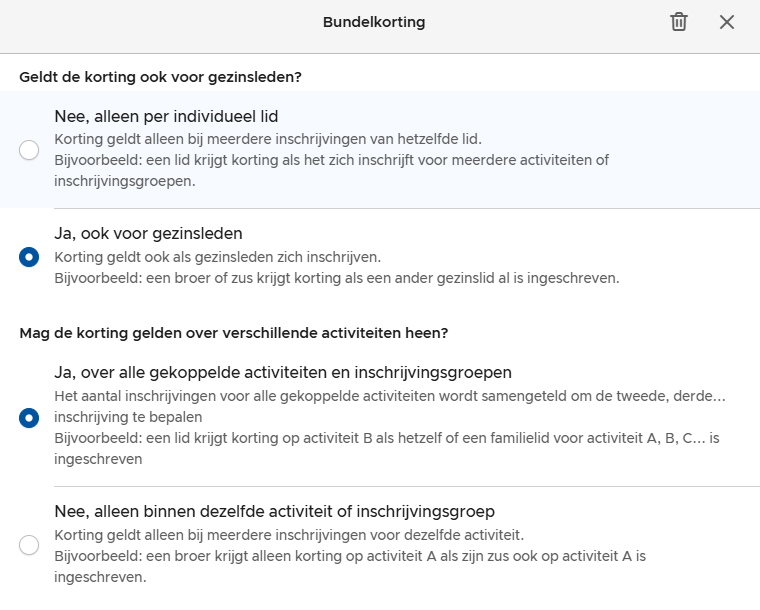Click the 'Mag de korting gelden over verschillende activiteiten heen?' heading
This screenshot has height=610, width=760.
click(x=233, y=333)
